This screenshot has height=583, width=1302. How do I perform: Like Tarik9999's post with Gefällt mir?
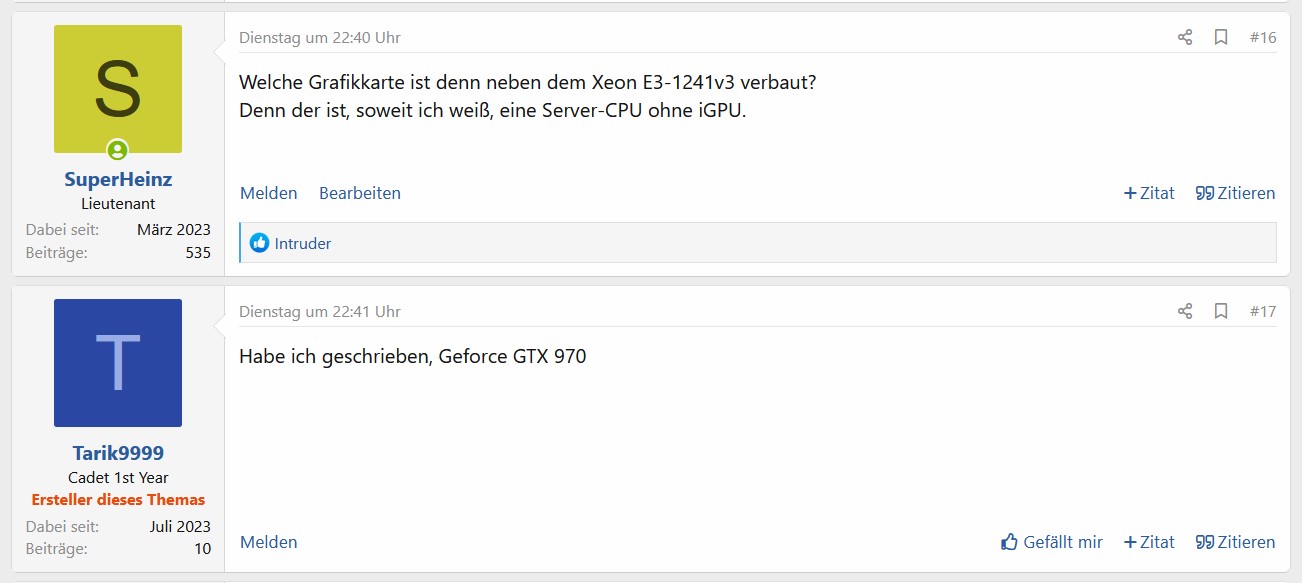pos(1052,542)
